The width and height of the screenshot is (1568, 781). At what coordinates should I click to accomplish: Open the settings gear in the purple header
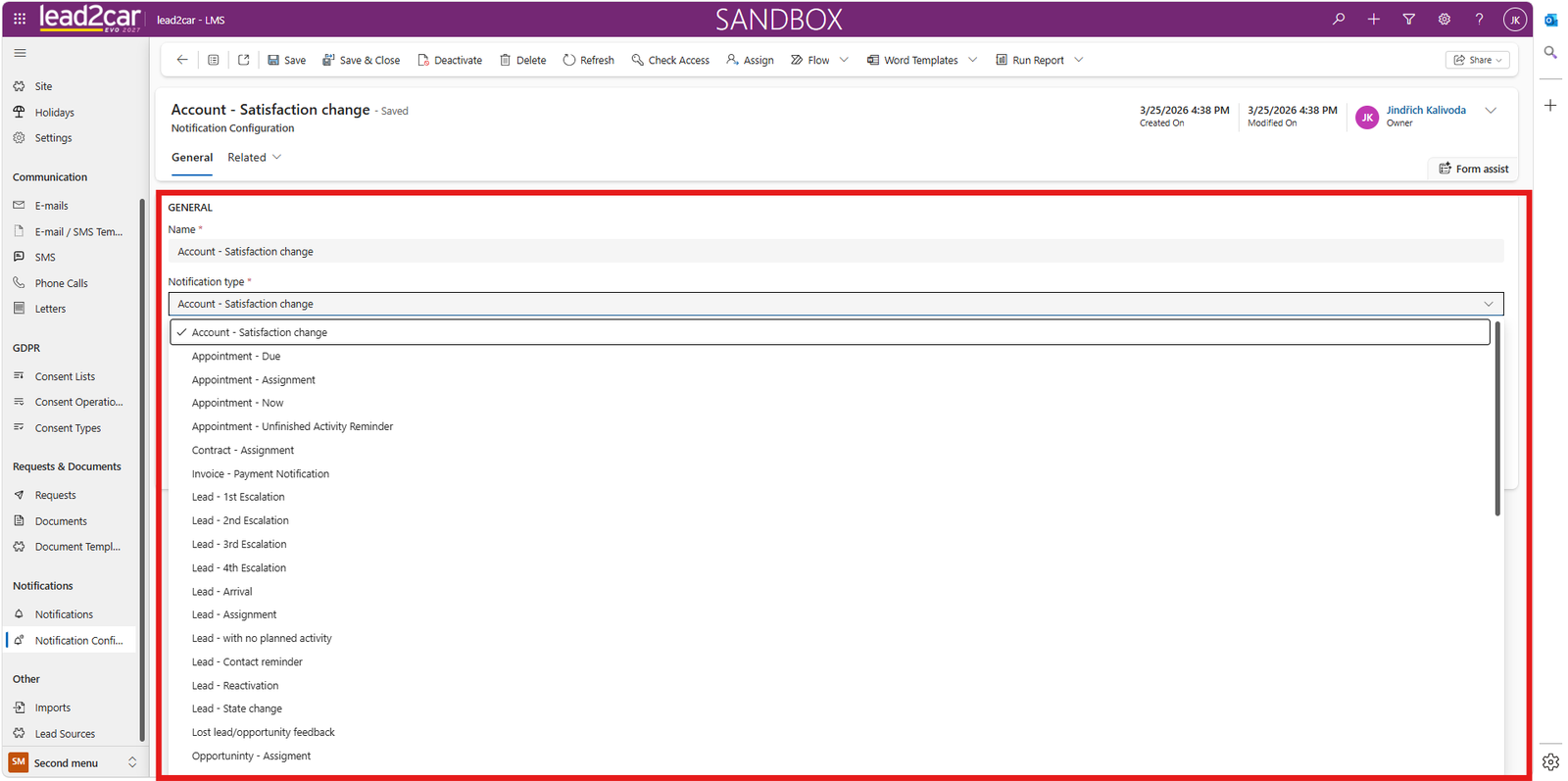(x=1445, y=19)
